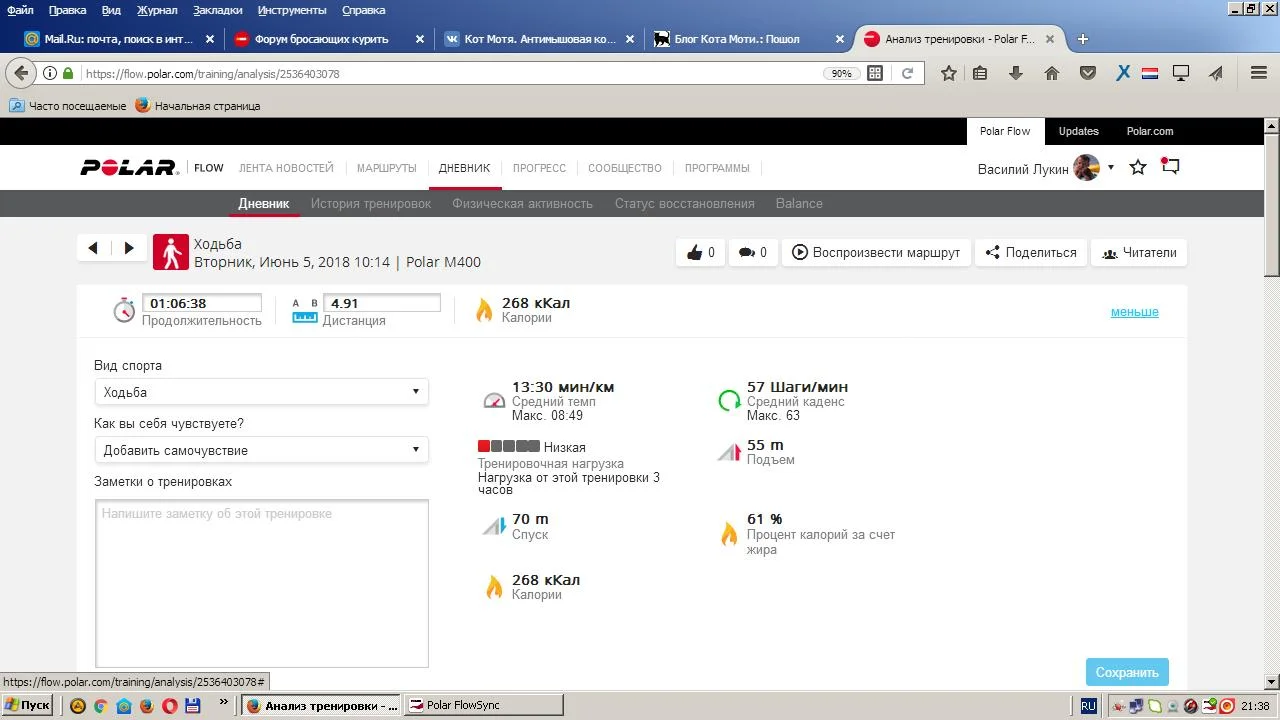Open the Закладки menu
Viewport: 1280px width, 720px height.
pos(217,10)
